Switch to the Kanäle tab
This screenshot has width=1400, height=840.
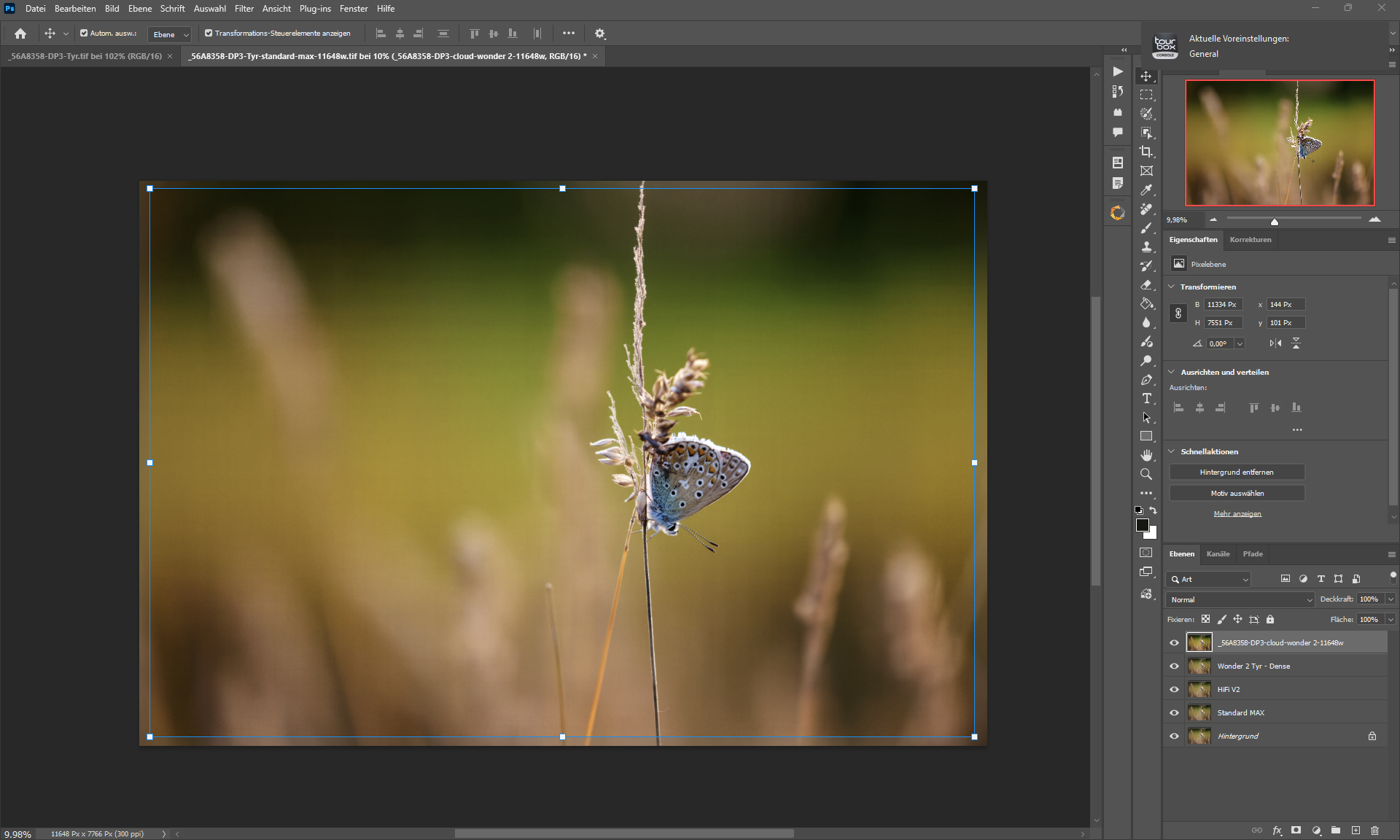[x=1218, y=554]
